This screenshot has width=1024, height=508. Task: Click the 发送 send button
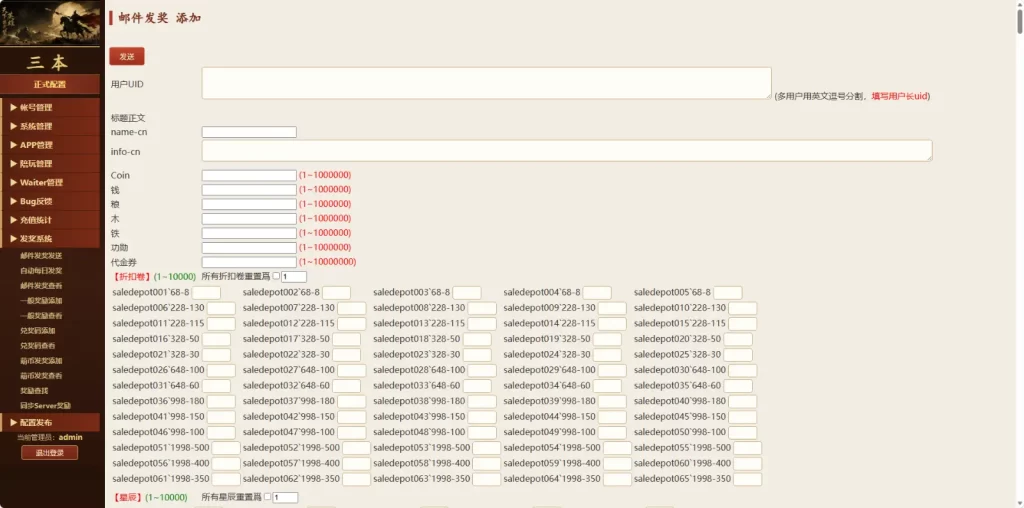point(127,57)
